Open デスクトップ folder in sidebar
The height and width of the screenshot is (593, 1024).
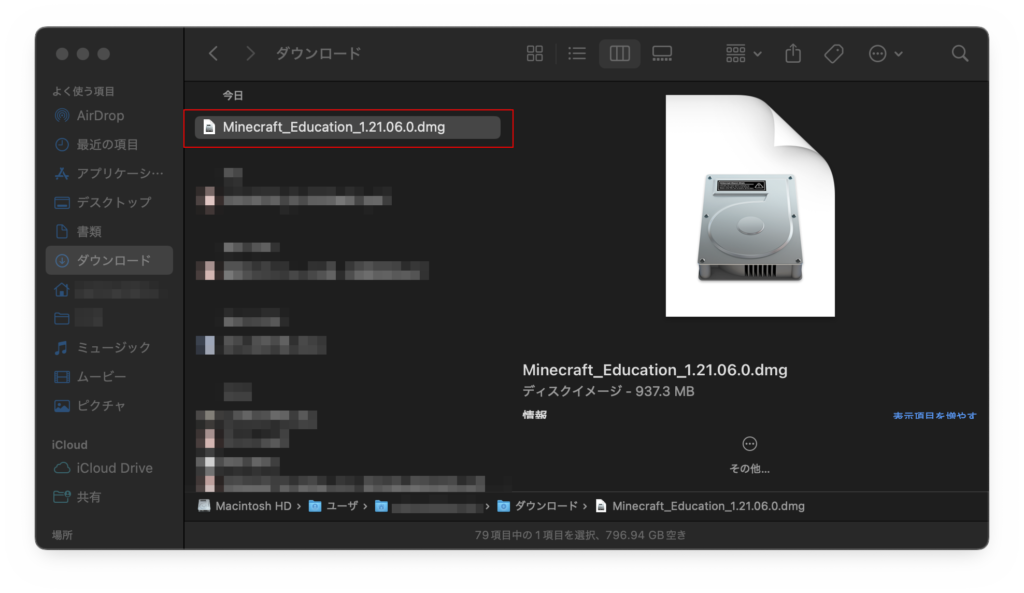[113, 202]
